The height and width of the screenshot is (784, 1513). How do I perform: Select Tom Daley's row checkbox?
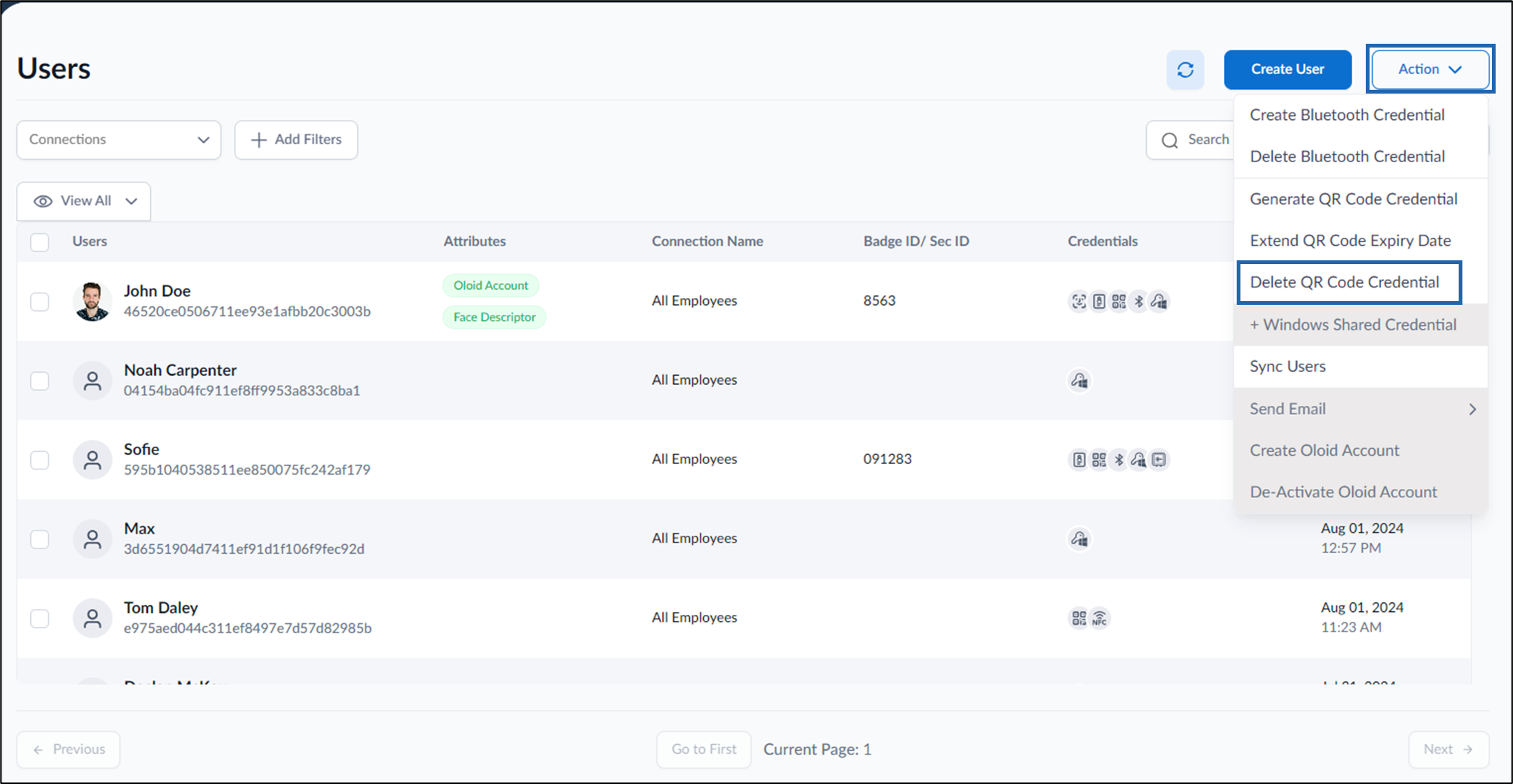pyautogui.click(x=40, y=619)
